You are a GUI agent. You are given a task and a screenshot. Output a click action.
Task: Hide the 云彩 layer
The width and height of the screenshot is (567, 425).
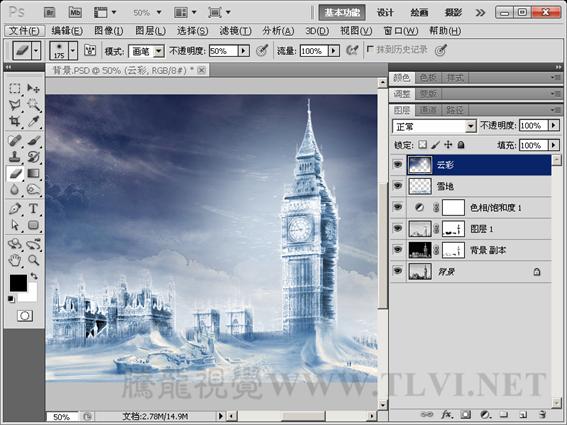(398, 165)
